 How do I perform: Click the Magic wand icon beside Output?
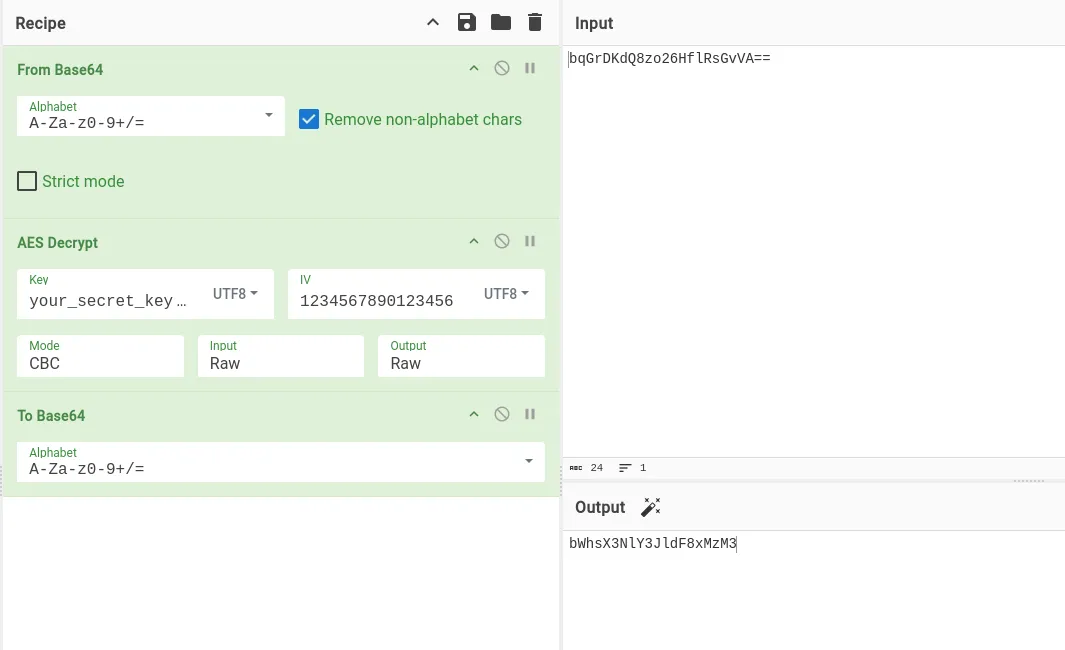[x=651, y=507]
